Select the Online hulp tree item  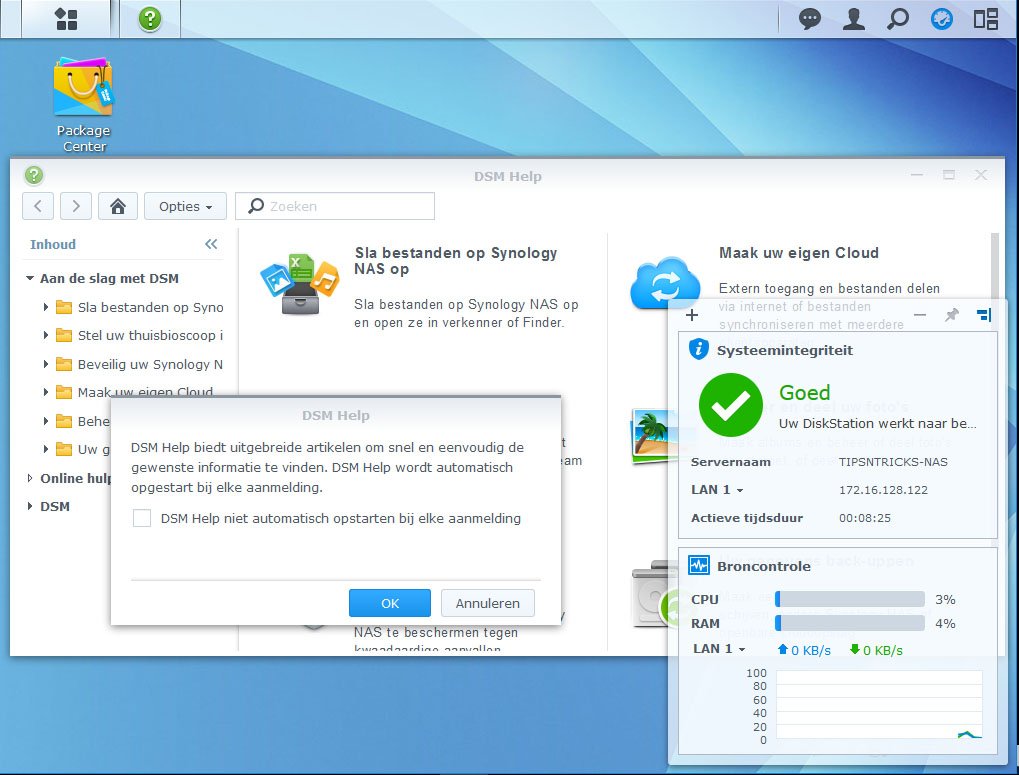point(75,478)
